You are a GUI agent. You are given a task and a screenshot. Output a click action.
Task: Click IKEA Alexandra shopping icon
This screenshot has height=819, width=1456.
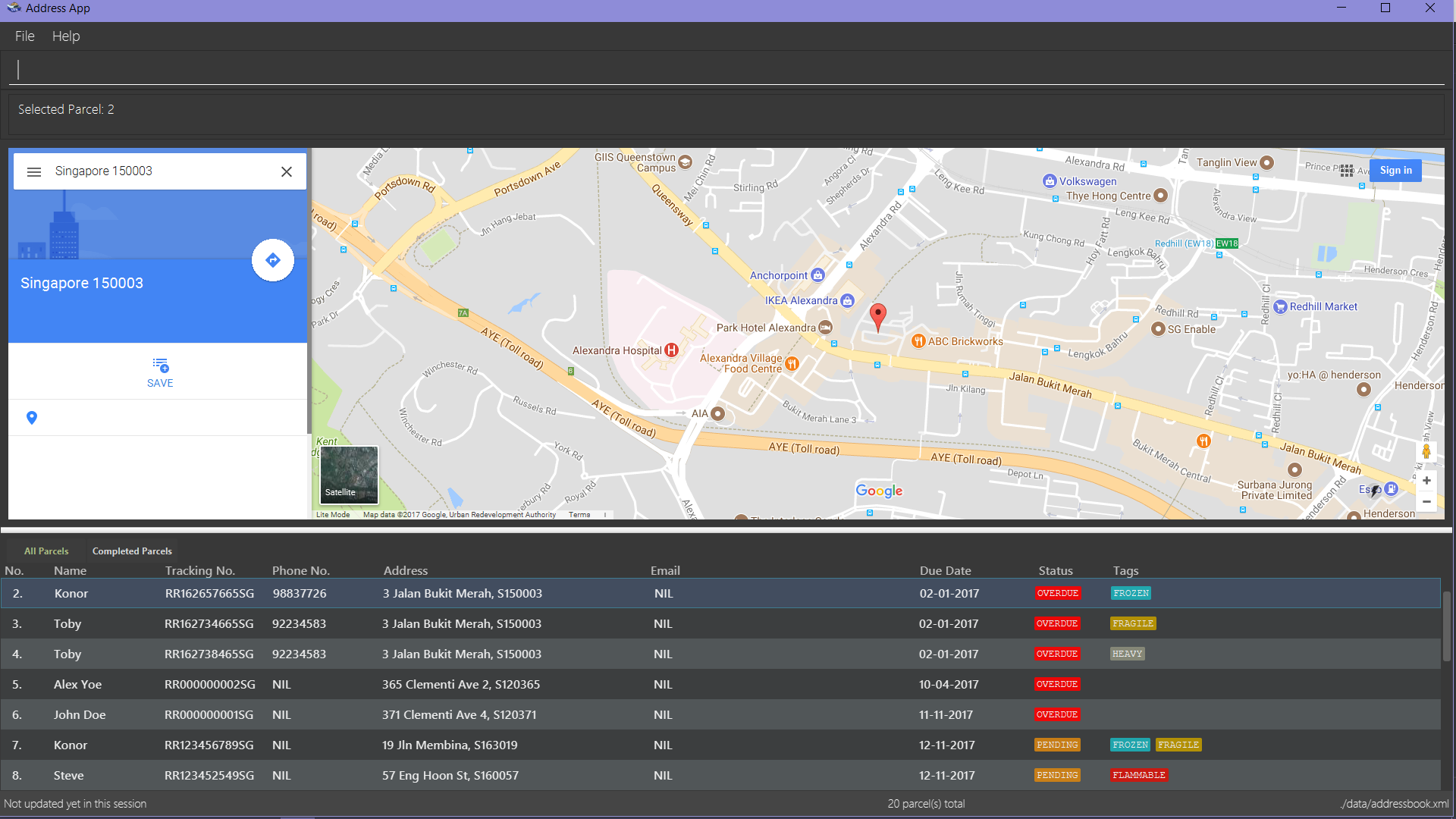(848, 301)
